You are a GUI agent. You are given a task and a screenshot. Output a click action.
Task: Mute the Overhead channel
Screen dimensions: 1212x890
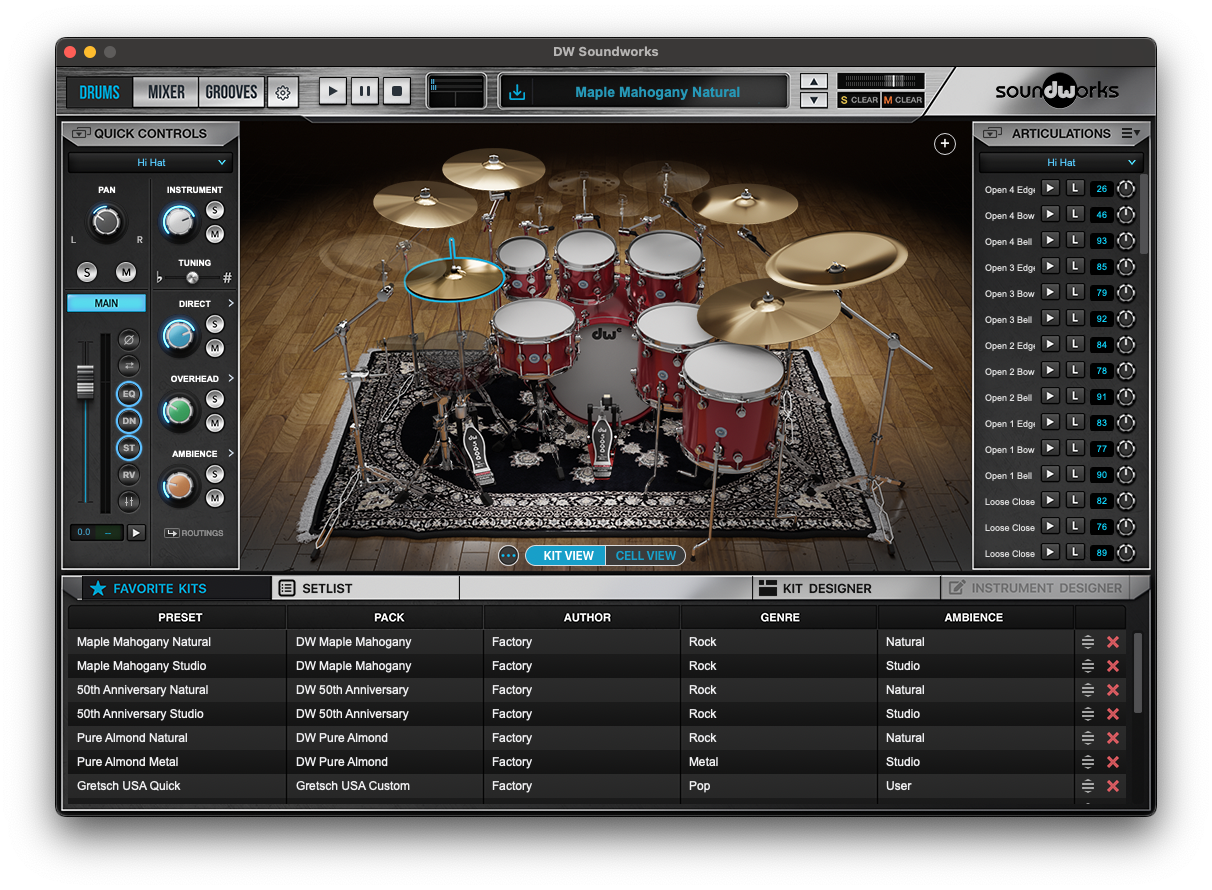click(x=214, y=423)
